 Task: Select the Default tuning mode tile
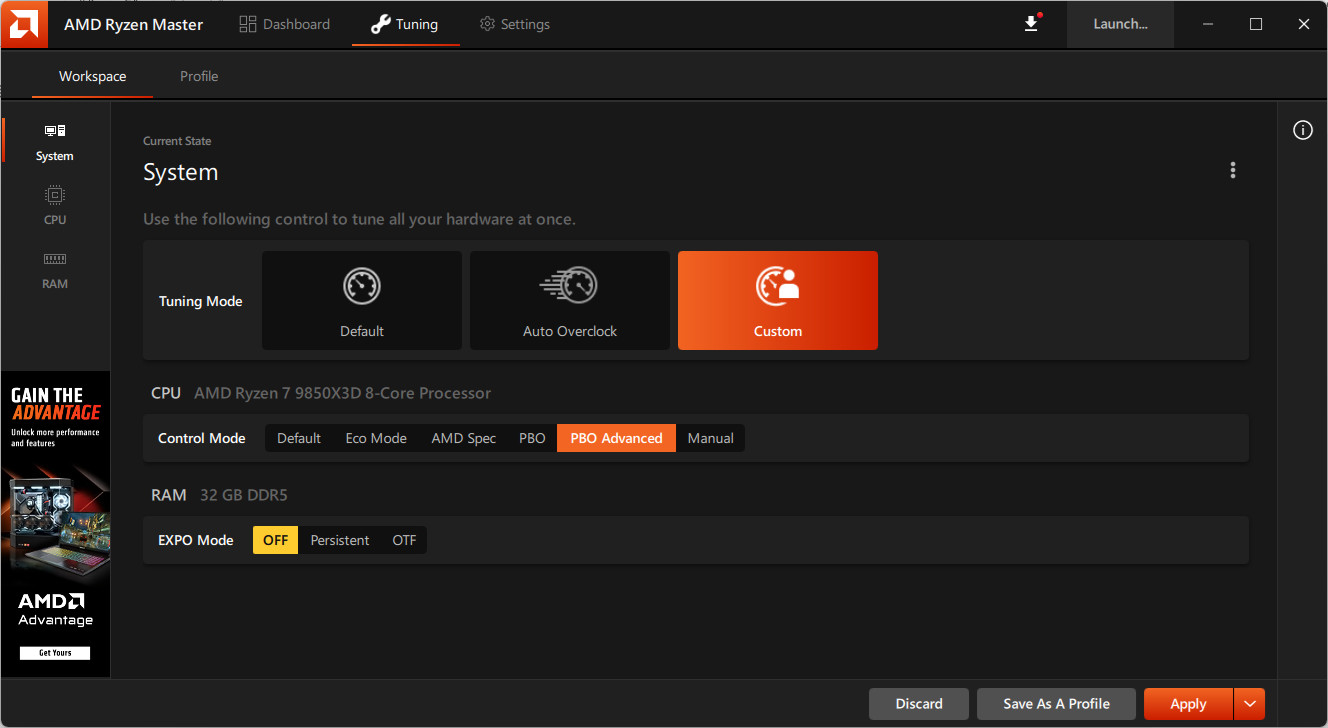coord(362,300)
